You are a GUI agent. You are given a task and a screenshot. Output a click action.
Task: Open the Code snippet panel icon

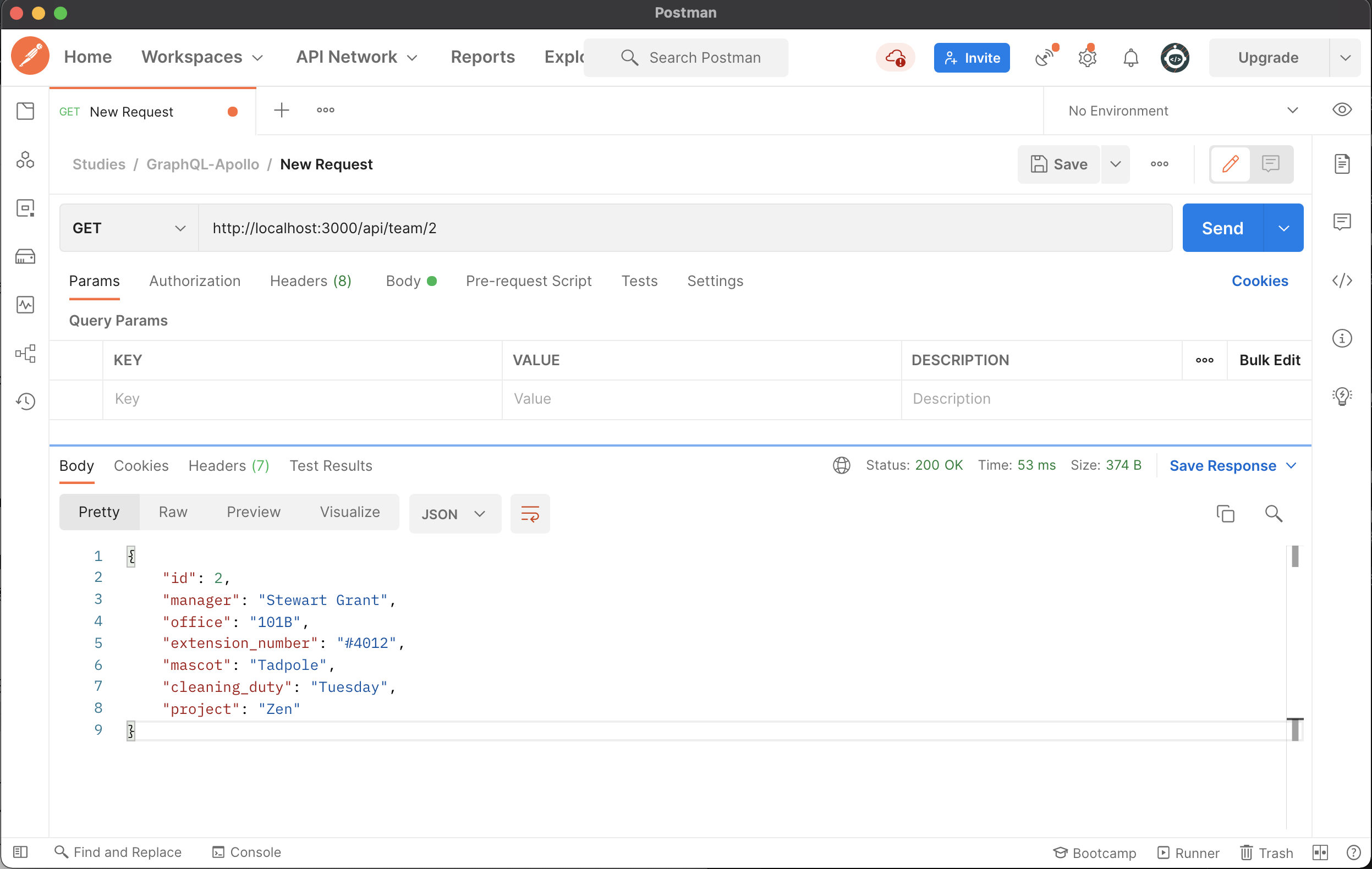click(1342, 280)
